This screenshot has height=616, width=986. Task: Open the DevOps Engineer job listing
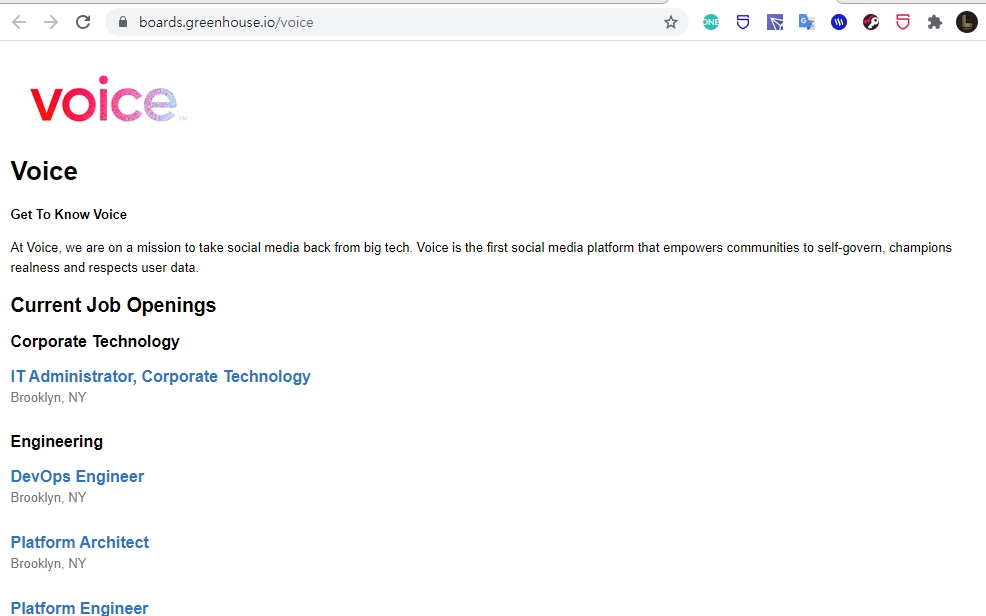[x=77, y=476]
